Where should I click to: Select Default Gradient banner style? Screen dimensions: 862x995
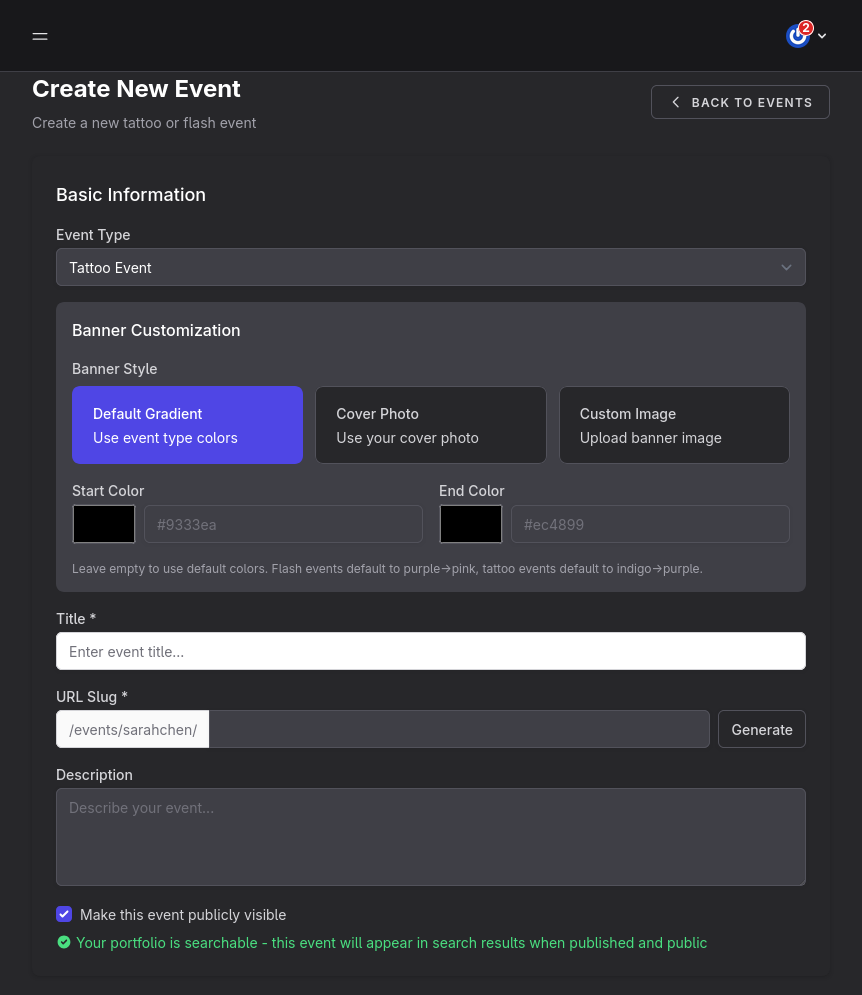click(x=187, y=425)
